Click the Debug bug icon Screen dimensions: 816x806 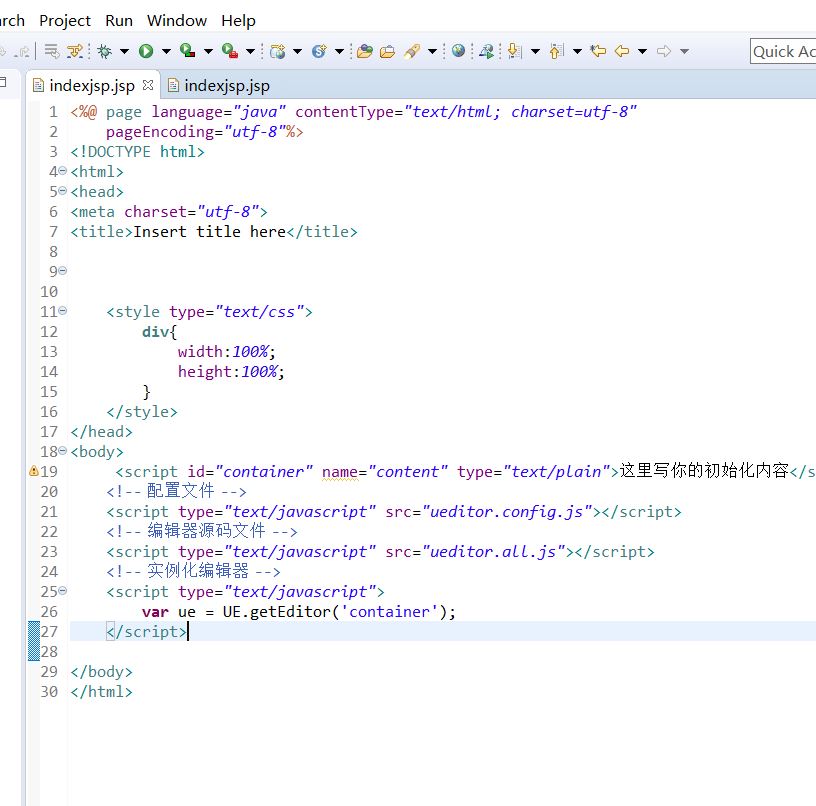[105, 51]
